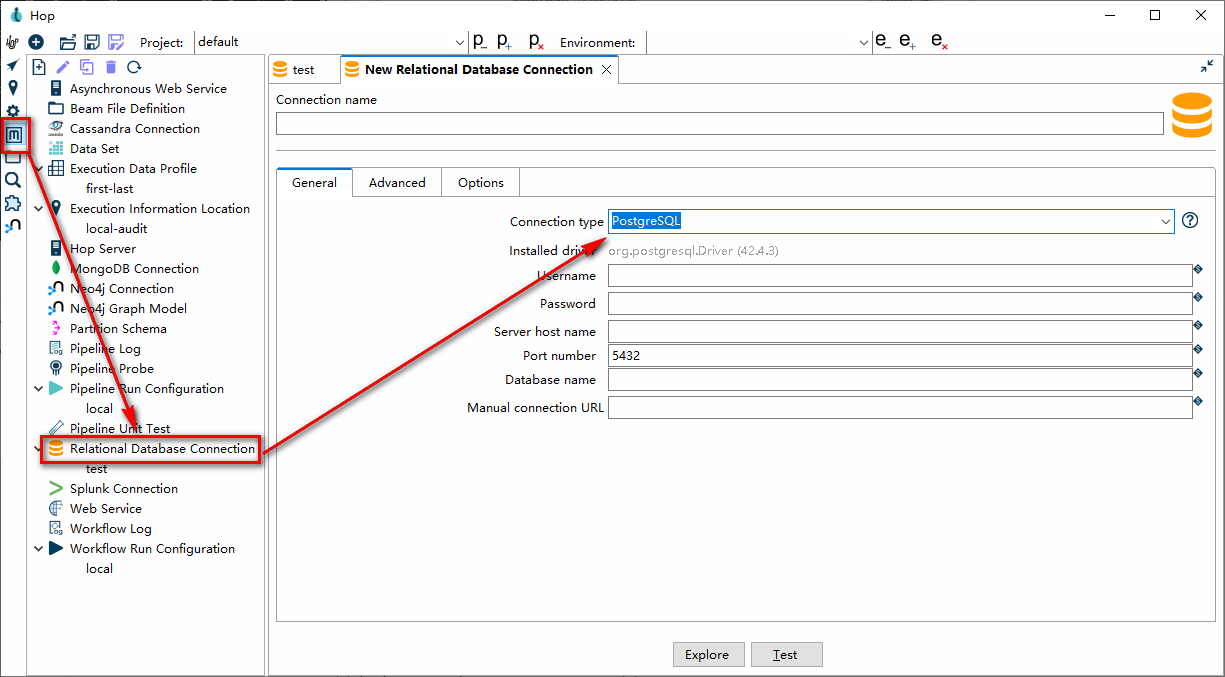Open the Plugins perspective puzzle icon
The image size is (1225, 677).
13,203
